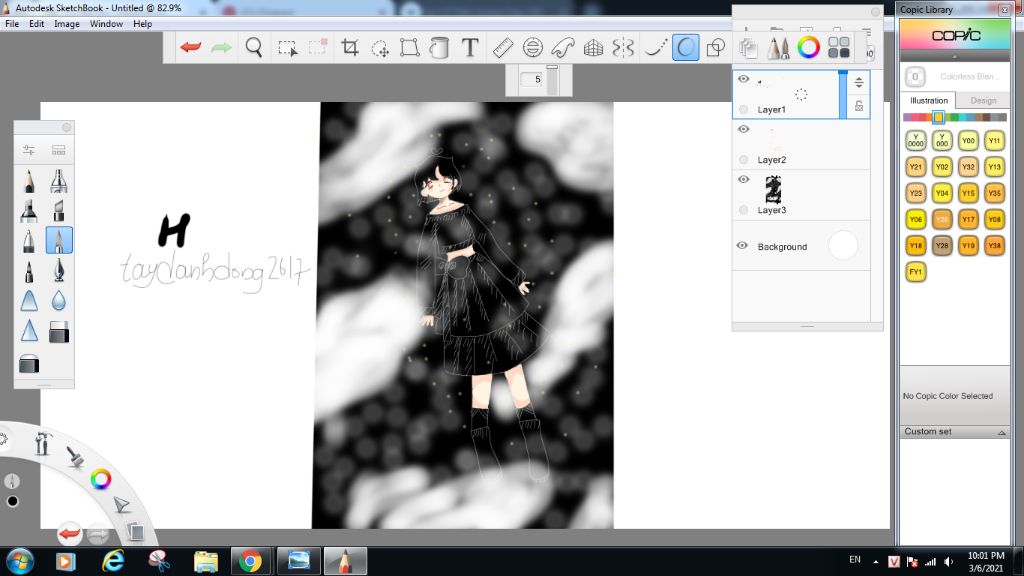The height and width of the screenshot is (576, 1024).
Task: Switch to the Design tab in Copic Library
Action: 983,101
